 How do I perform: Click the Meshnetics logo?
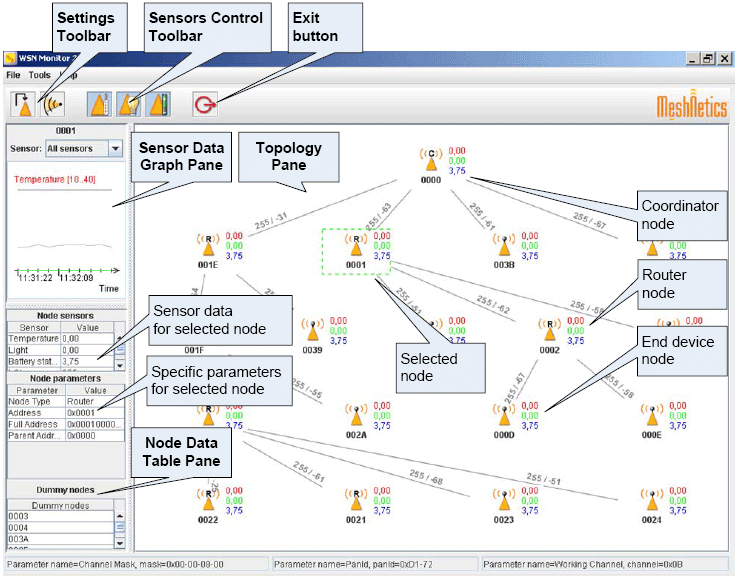coord(691,106)
